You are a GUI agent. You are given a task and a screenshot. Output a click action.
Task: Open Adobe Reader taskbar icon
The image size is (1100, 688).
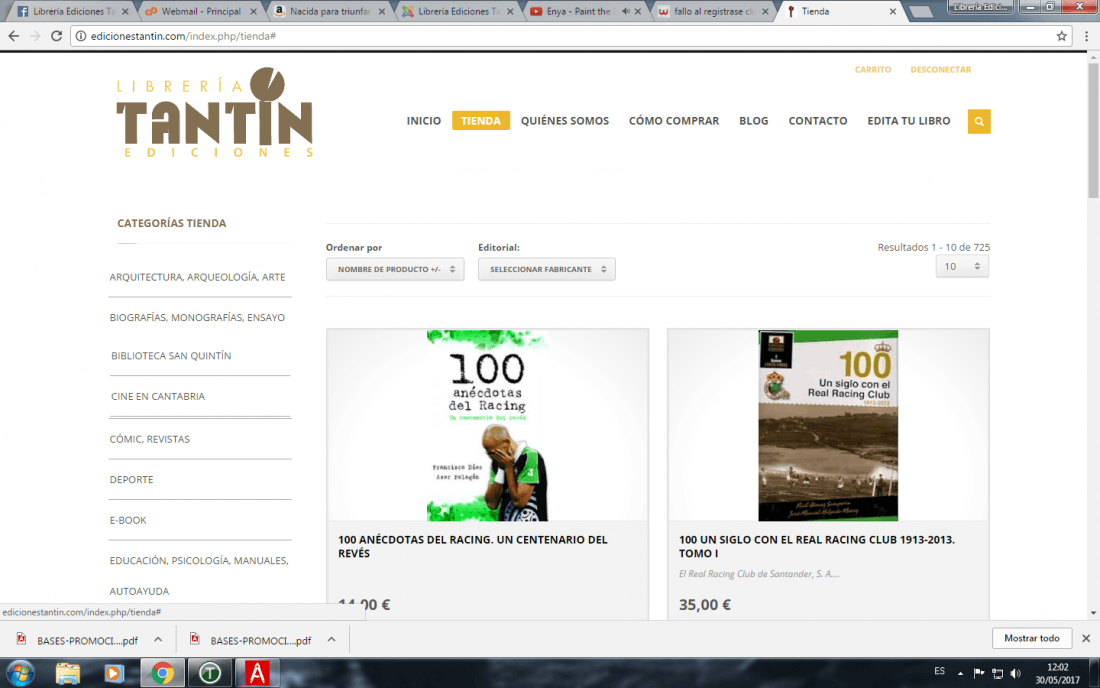pos(257,673)
